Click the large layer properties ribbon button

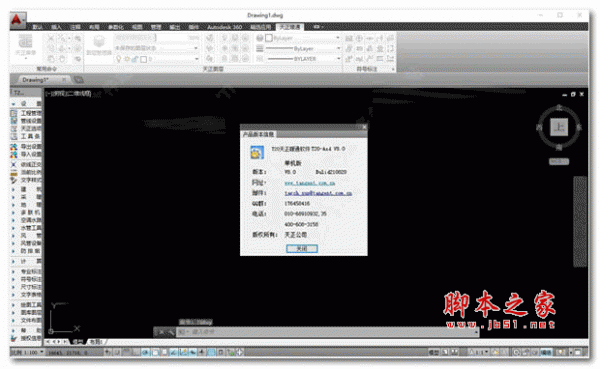click(99, 45)
